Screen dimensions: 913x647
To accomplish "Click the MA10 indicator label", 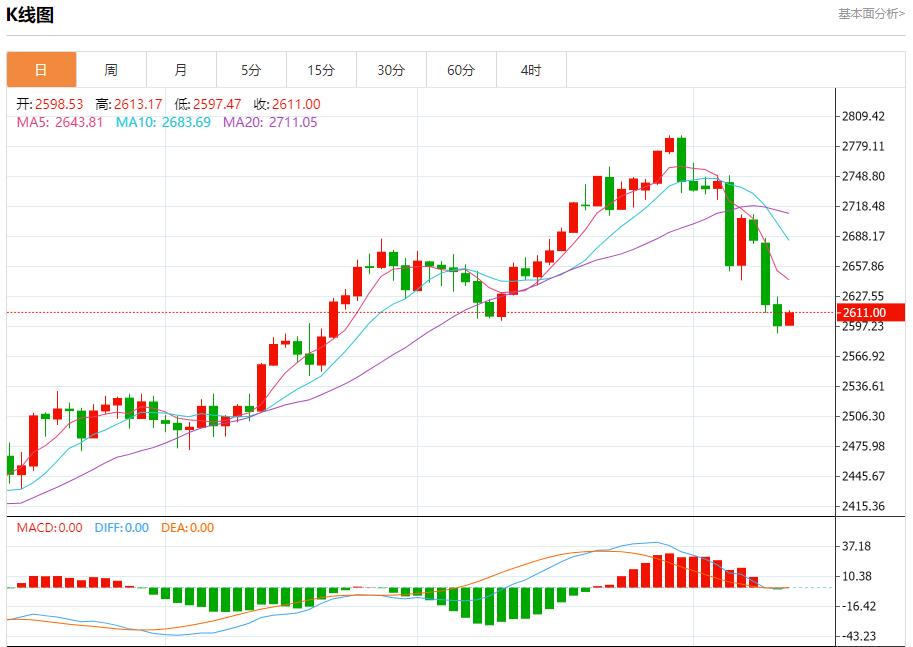I will [x=163, y=122].
